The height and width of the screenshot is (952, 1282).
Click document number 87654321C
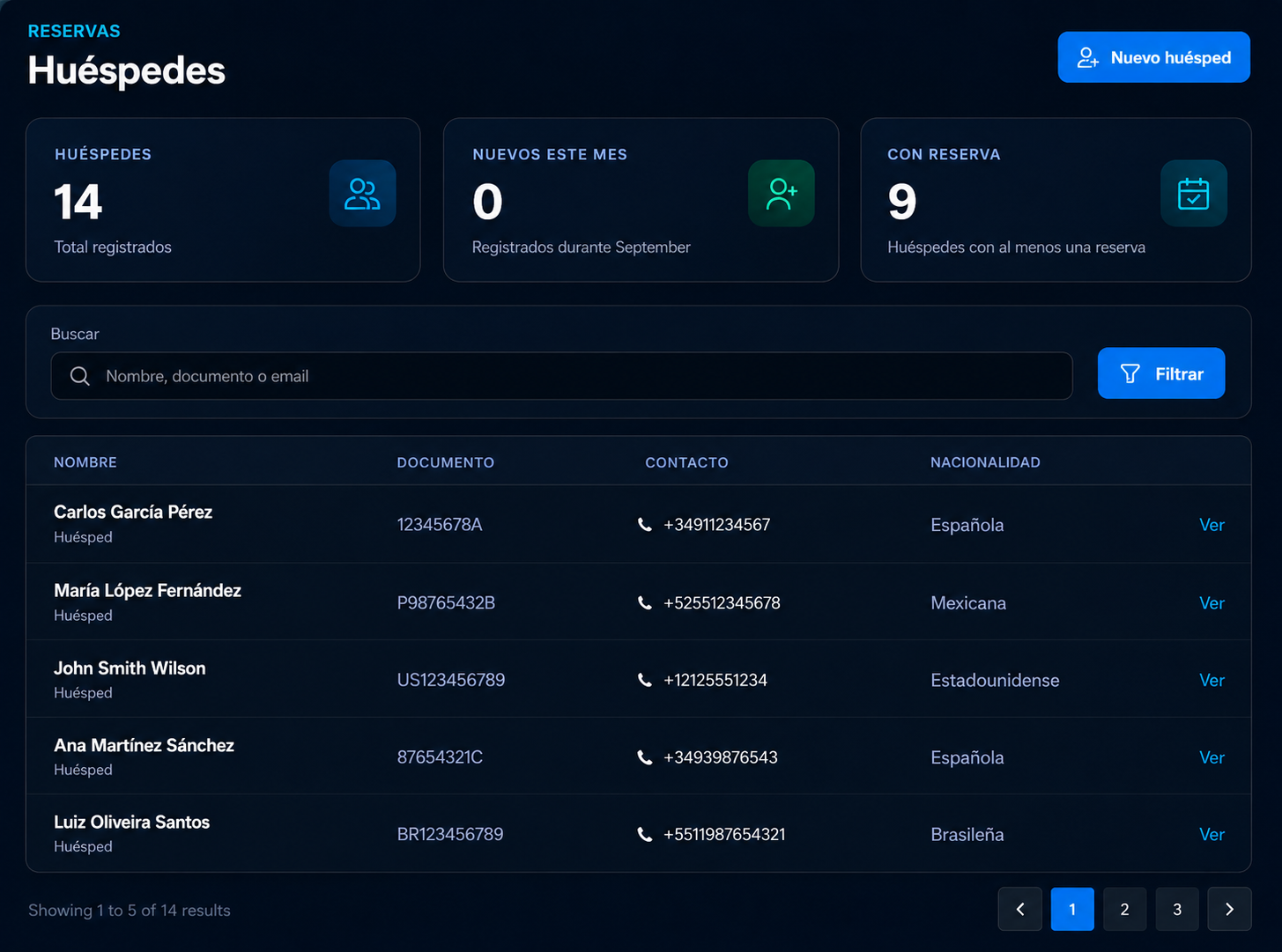(x=440, y=757)
